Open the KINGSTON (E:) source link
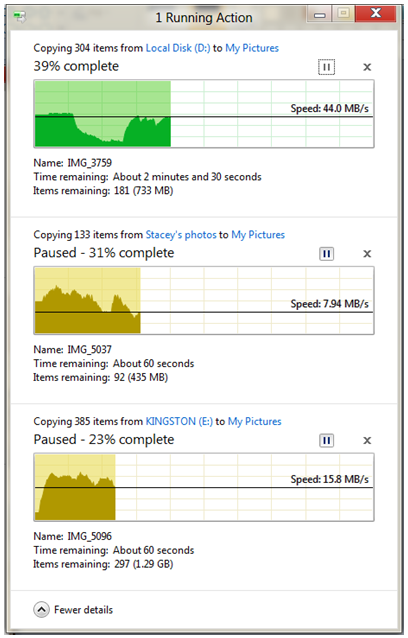Image resolution: width=408 pixels, height=638 pixels. click(179, 421)
